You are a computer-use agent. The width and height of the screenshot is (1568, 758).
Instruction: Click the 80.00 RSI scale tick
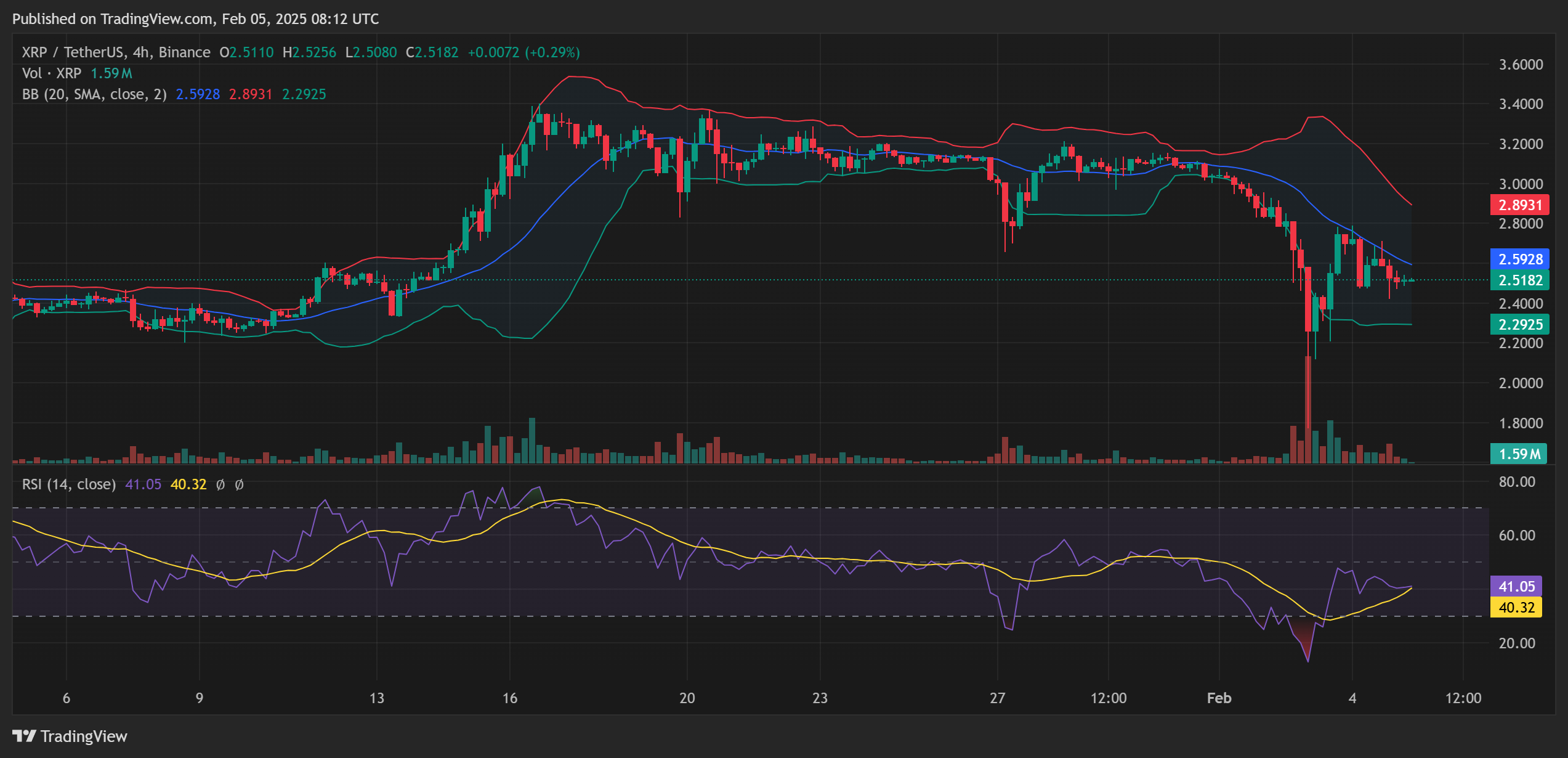click(1517, 482)
